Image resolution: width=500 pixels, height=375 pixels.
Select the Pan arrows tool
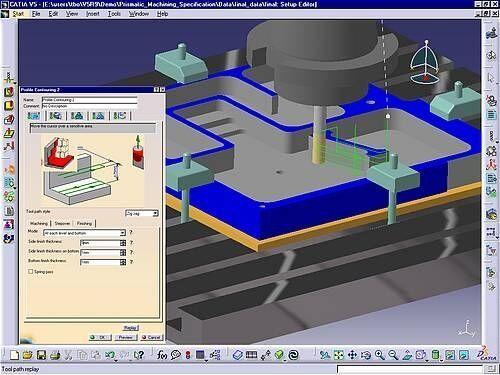click(352, 355)
